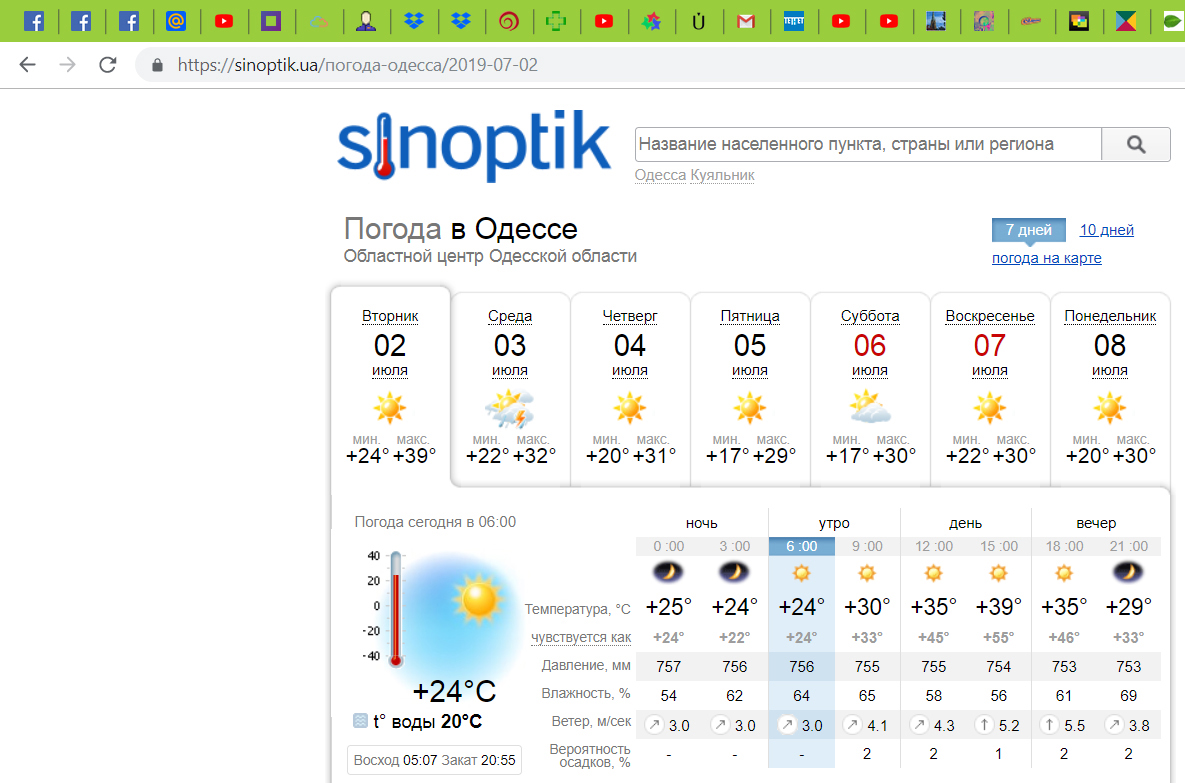Open the orange squiggle bookmark icon
This screenshot has height=783, width=1185.
[1031, 21]
